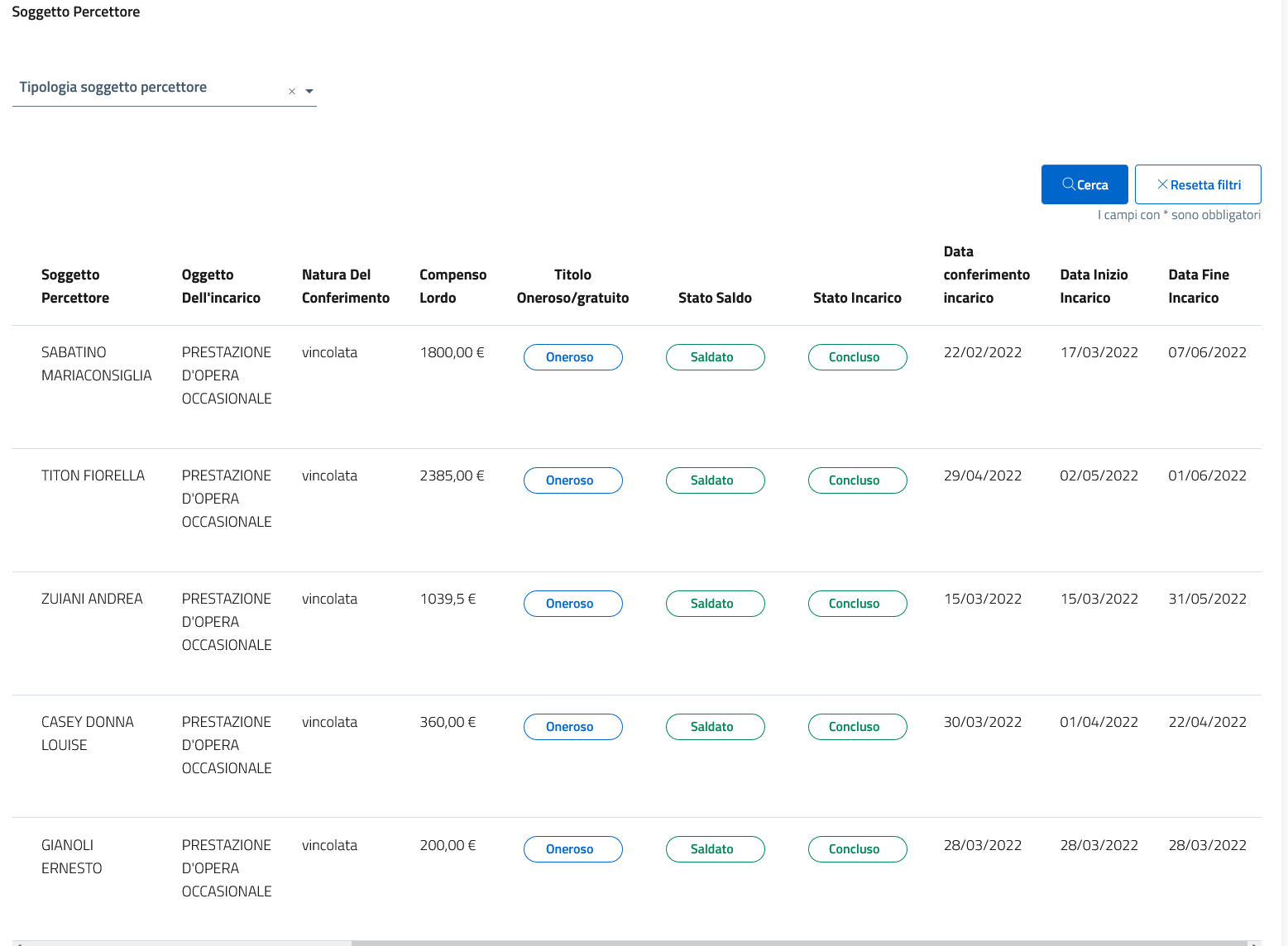Click the Concluso badge for Gianoli Ernesto
The height and width of the screenshot is (946, 1288).
[x=857, y=849]
